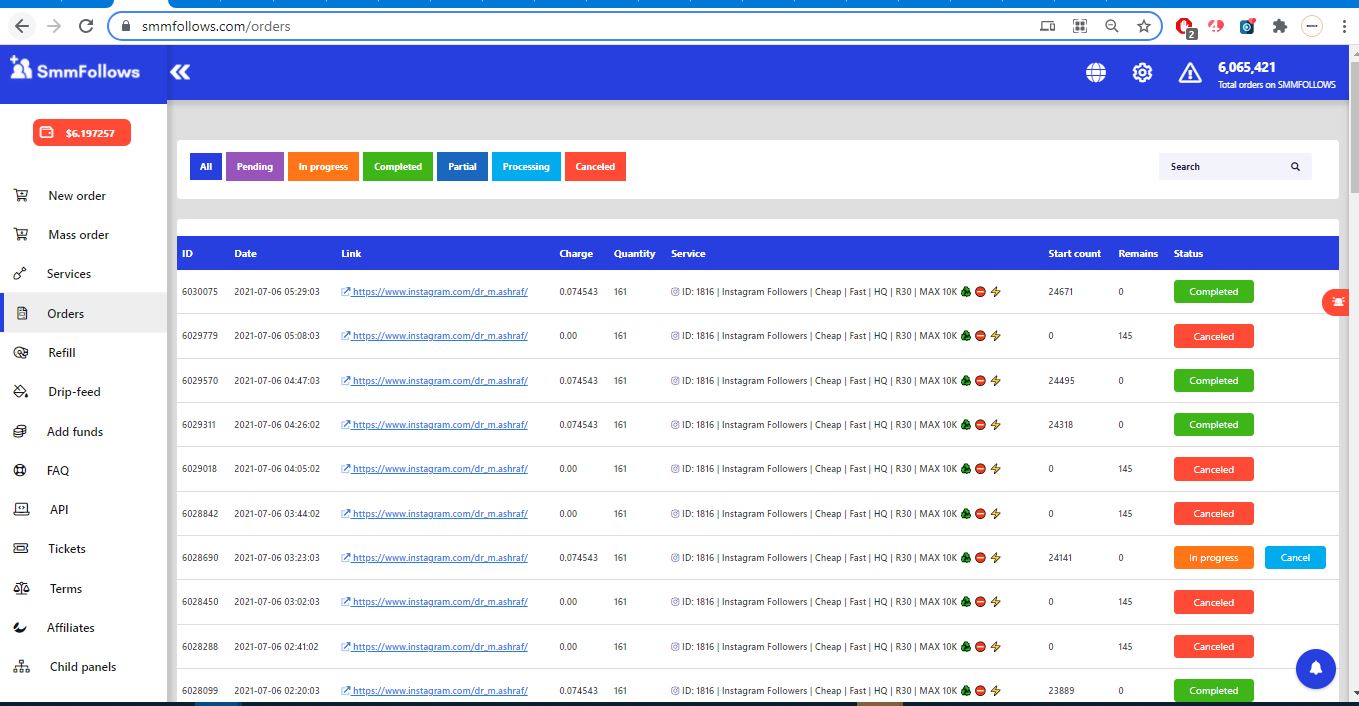Open the blue bell notification button
This screenshot has width=1359, height=706.
(1316, 669)
